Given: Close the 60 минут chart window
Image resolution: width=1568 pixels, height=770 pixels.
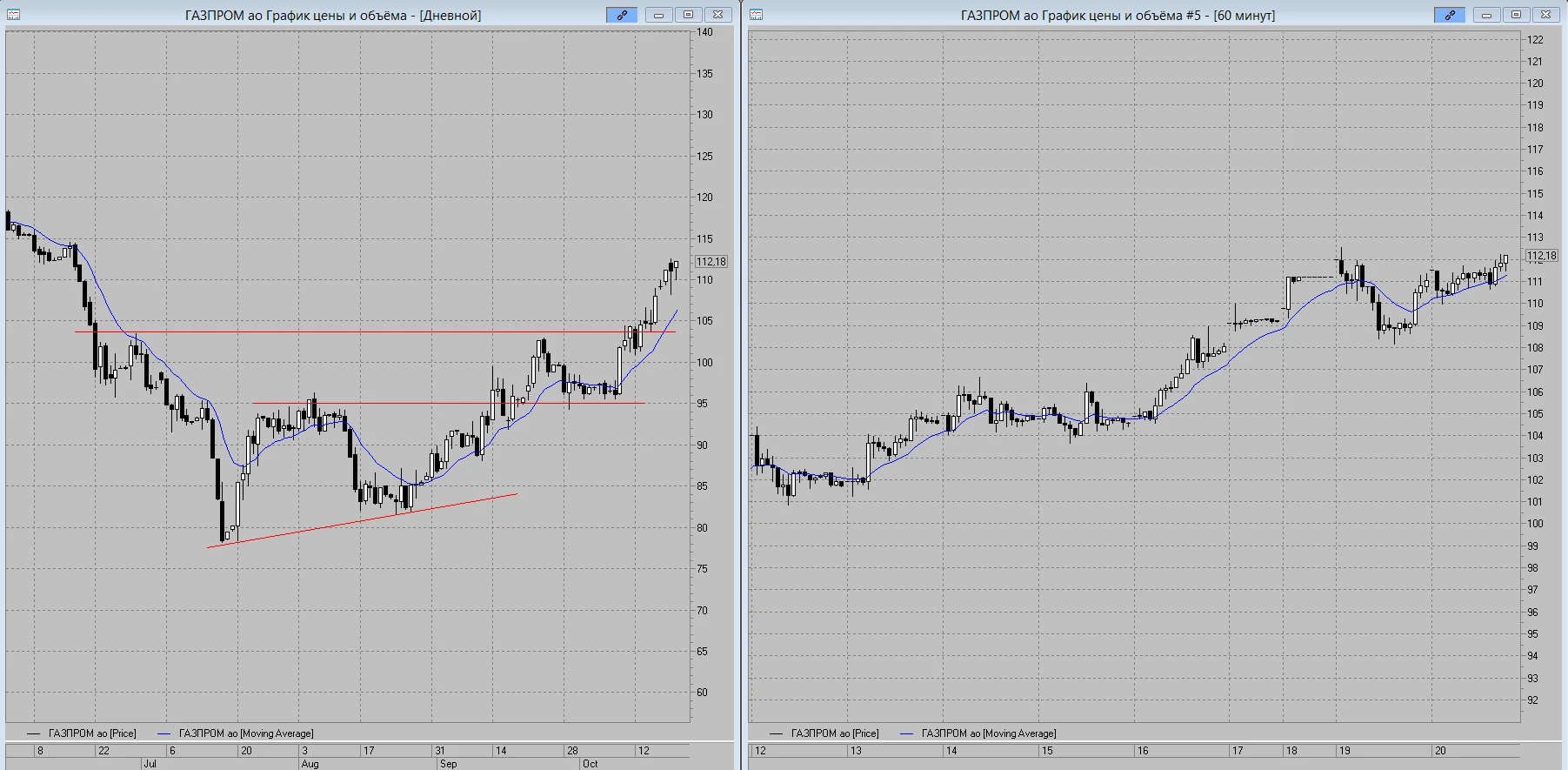Looking at the screenshot, I should coord(1545,15).
